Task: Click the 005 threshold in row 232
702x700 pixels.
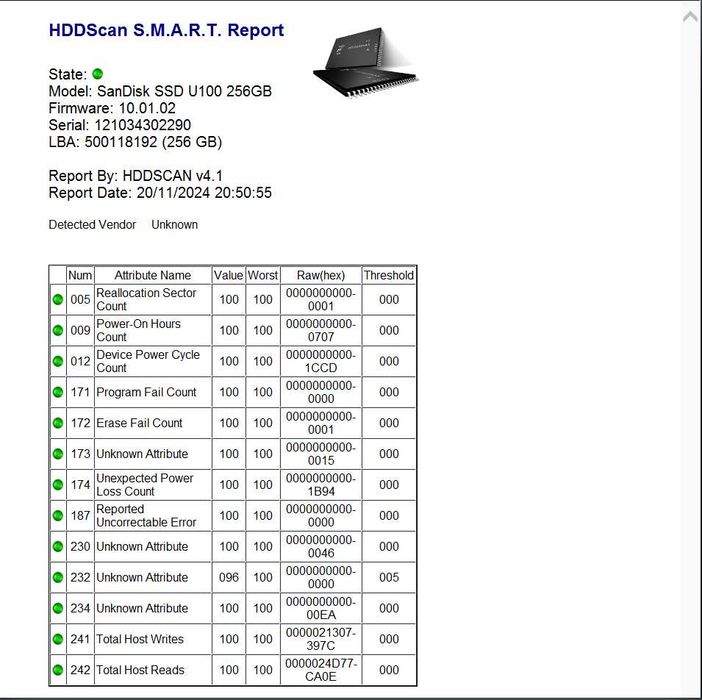Action: coord(389,577)
